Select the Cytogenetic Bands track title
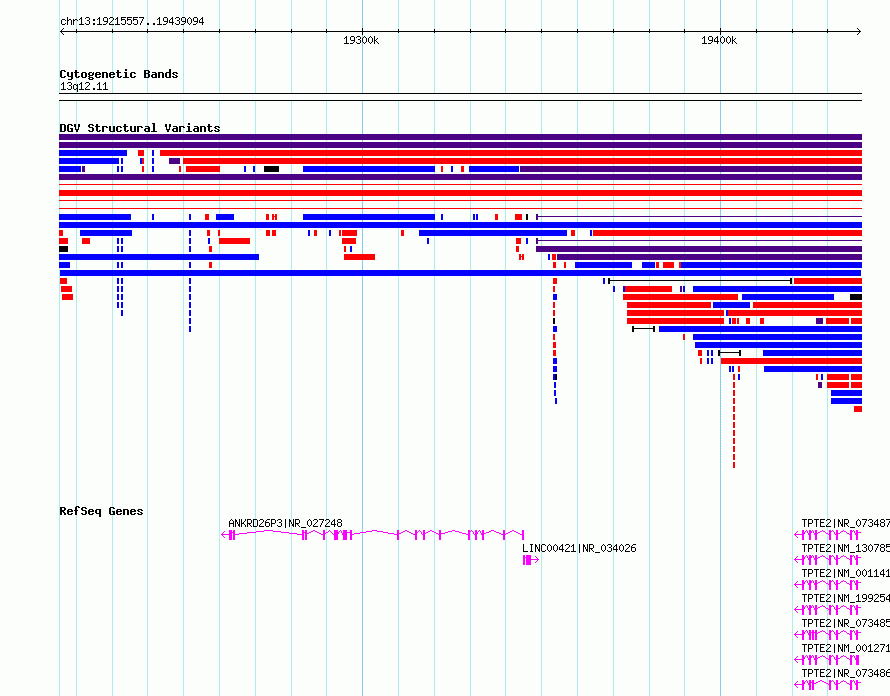 tap(119, 74)
